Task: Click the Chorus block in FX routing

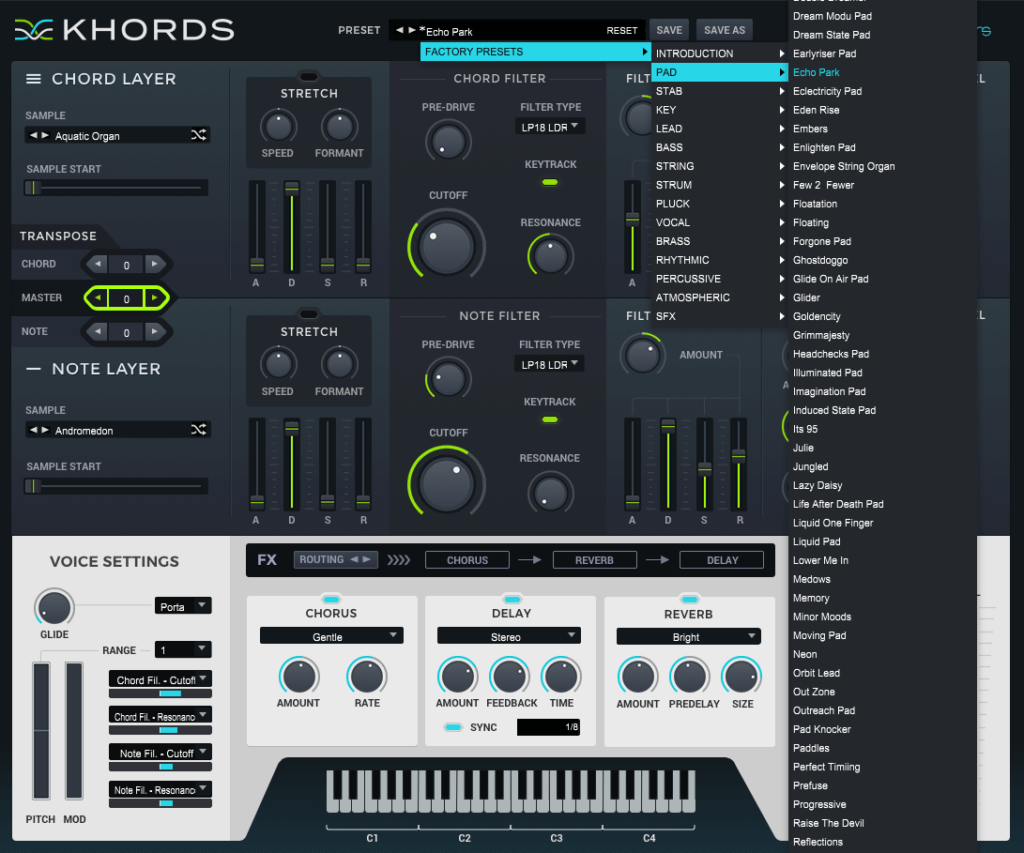Action: tap(467, 560)
